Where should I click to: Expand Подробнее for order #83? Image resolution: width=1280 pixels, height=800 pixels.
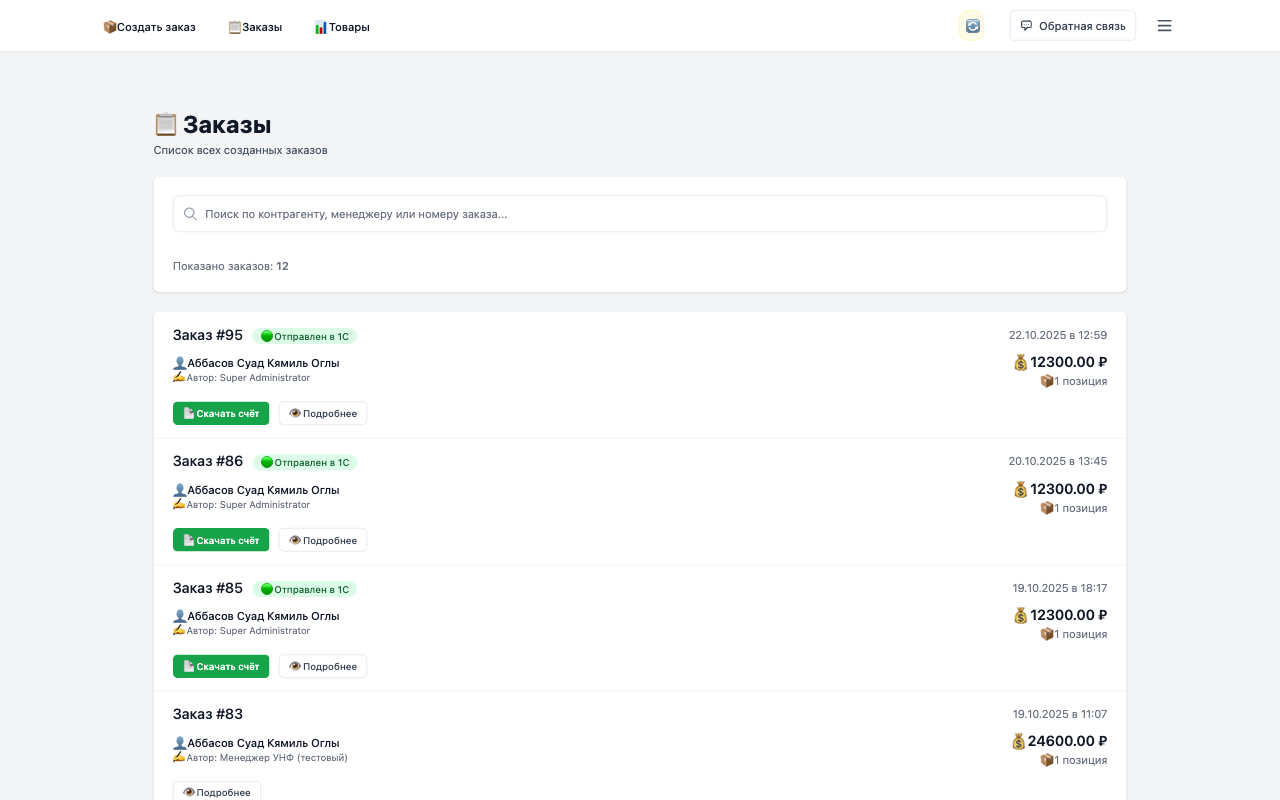217,792
